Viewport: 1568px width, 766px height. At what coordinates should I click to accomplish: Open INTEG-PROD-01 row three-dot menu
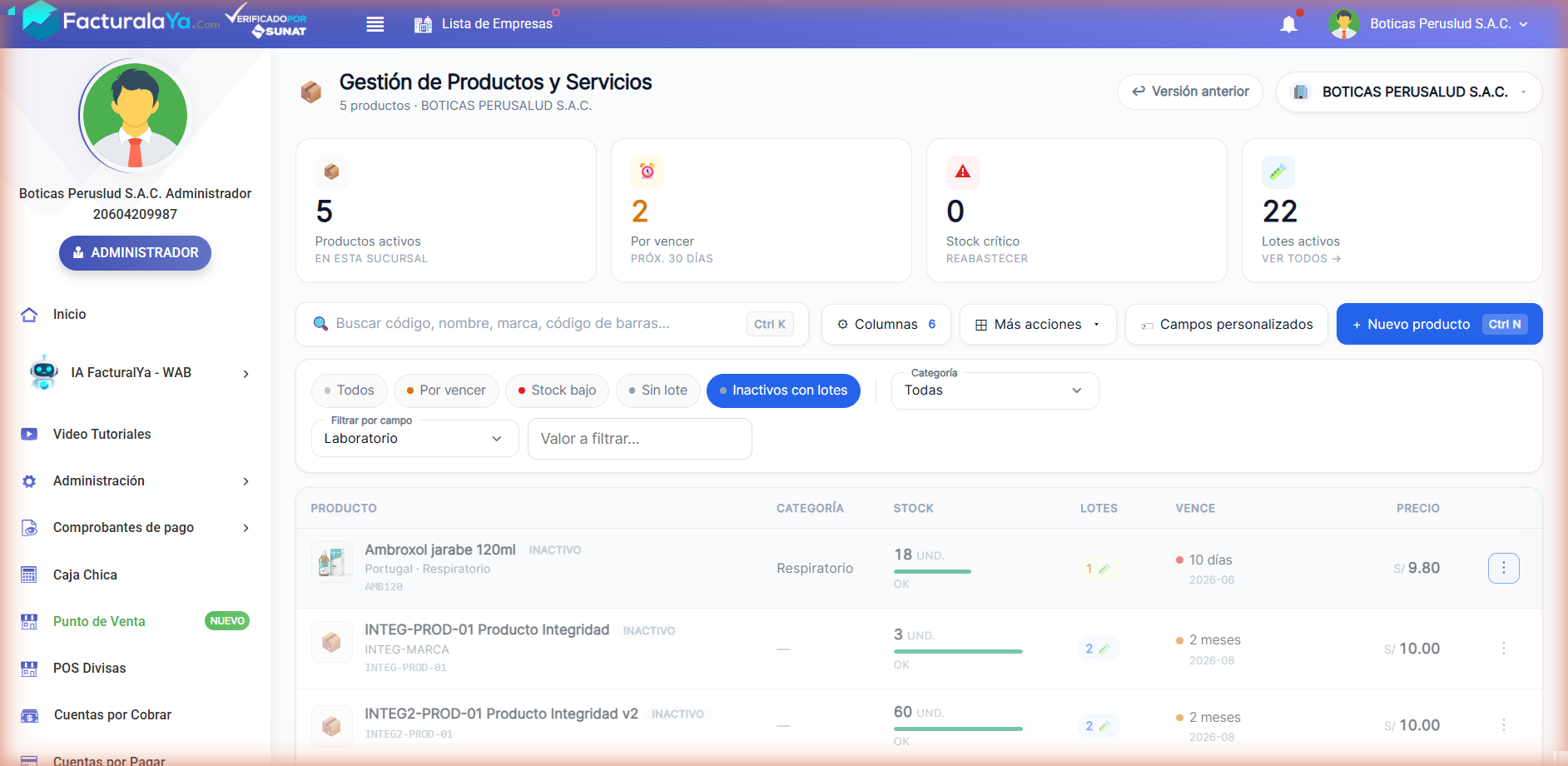point(1503,649)
